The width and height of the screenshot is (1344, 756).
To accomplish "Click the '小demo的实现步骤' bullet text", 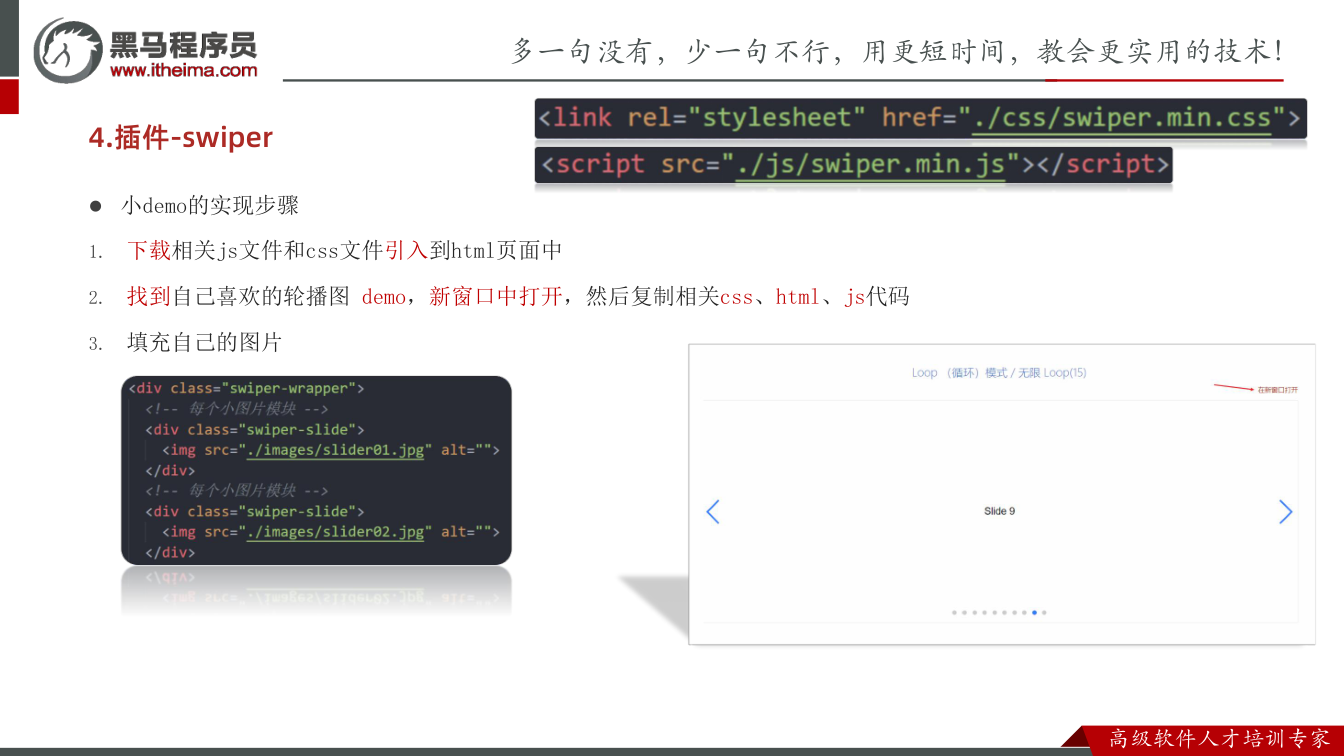I will [x=210, y=206].
